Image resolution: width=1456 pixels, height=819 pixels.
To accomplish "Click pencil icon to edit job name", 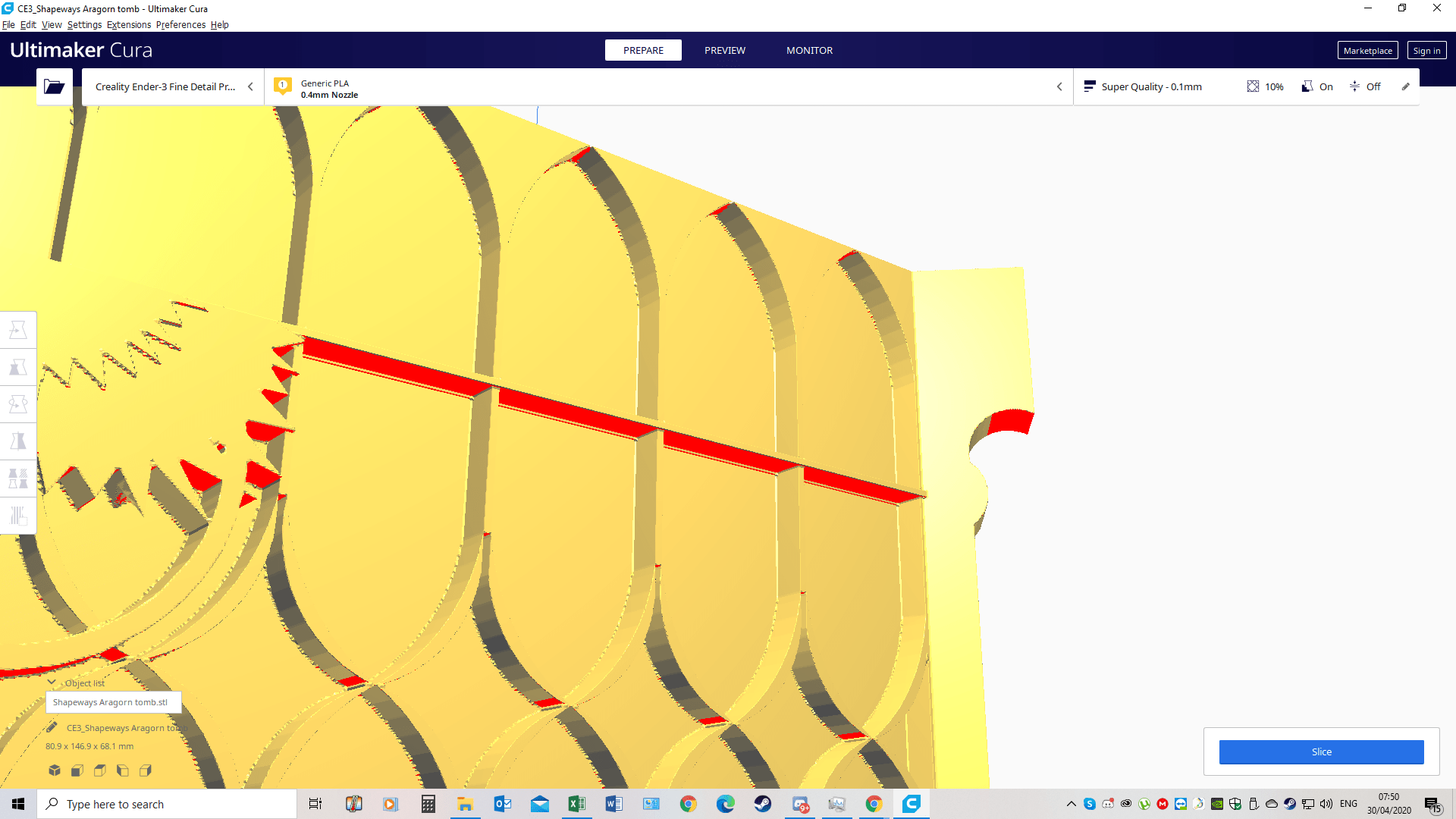I will pos(52,727).
